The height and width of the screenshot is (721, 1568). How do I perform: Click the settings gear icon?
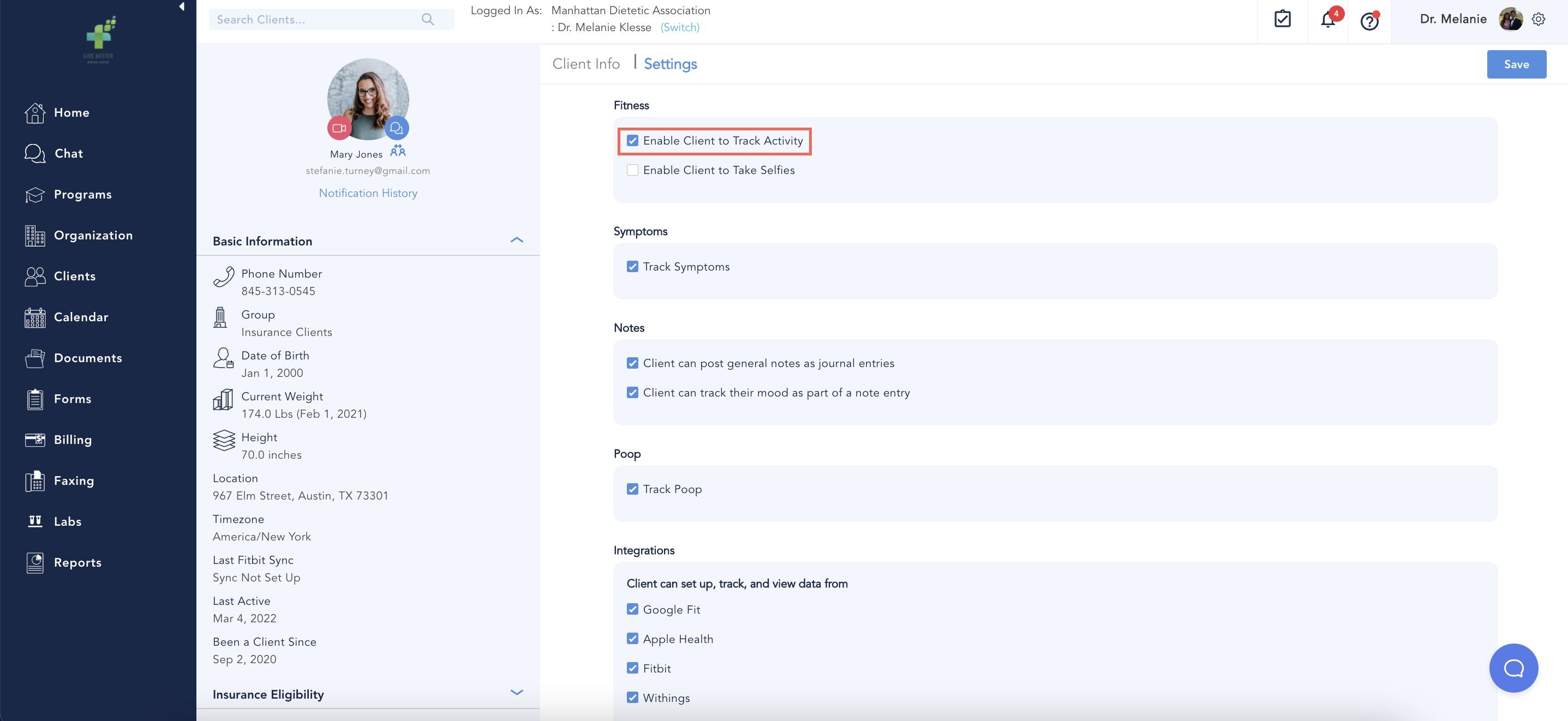1538,20
